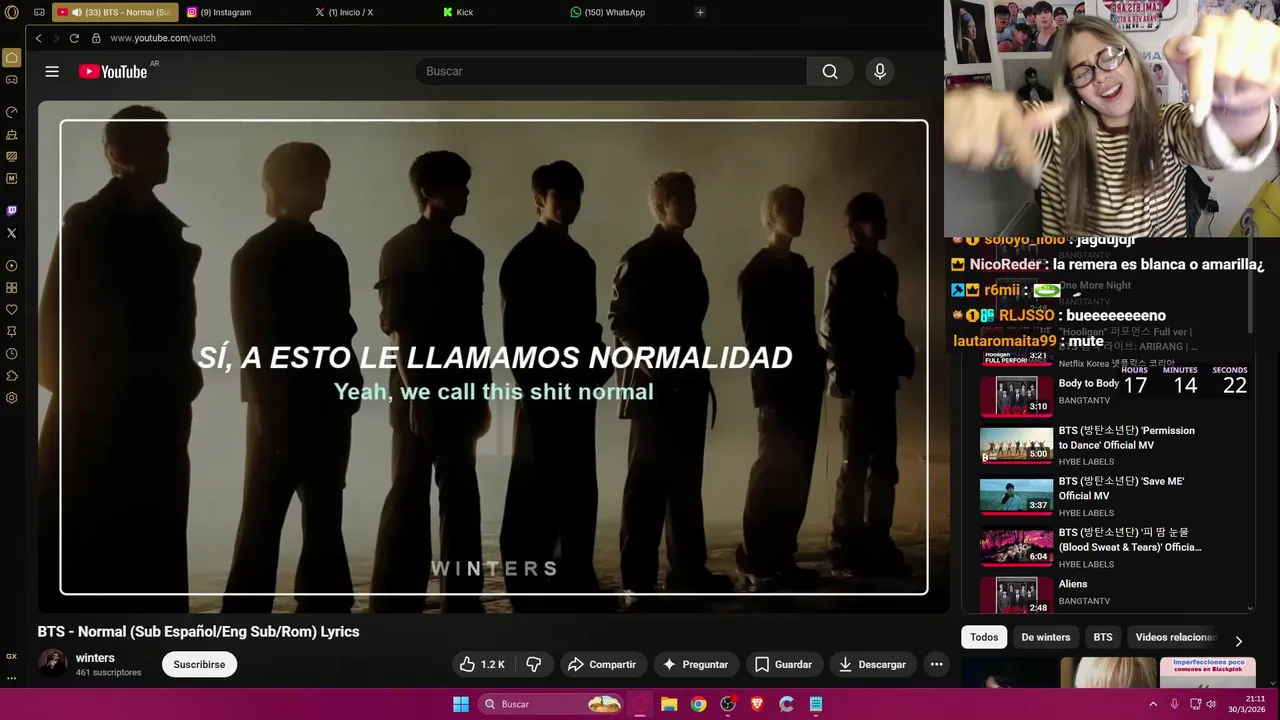Image resolution: width=1280 pixels, height=720 pixels.
Task: Open the winters channel name link
Action: tap(95, 658)
